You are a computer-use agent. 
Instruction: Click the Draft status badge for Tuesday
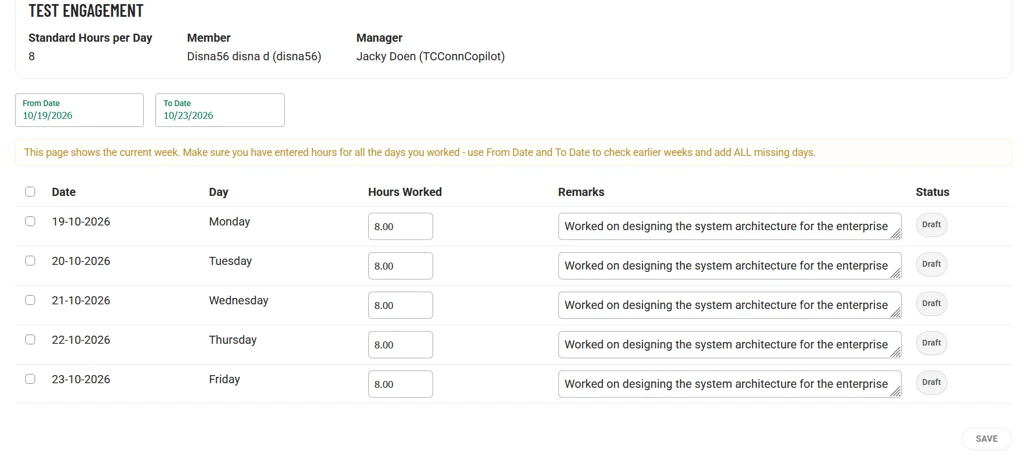(931, 264)
